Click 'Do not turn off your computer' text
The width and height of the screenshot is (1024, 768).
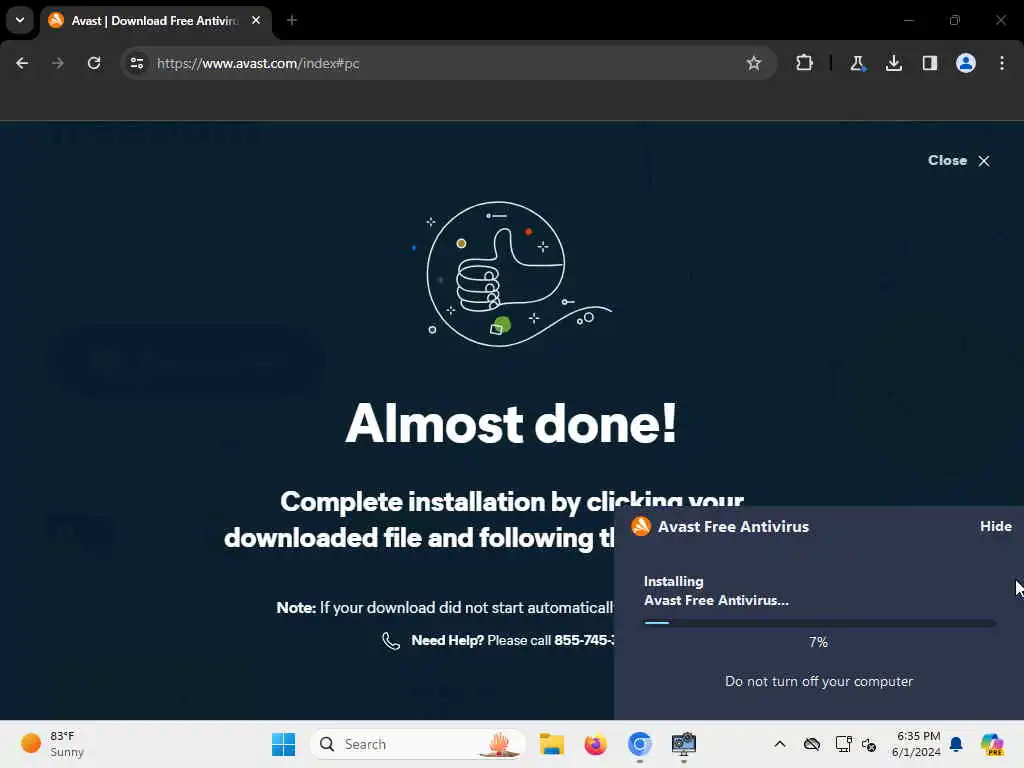pyautogui.click(x=818, y=681)
